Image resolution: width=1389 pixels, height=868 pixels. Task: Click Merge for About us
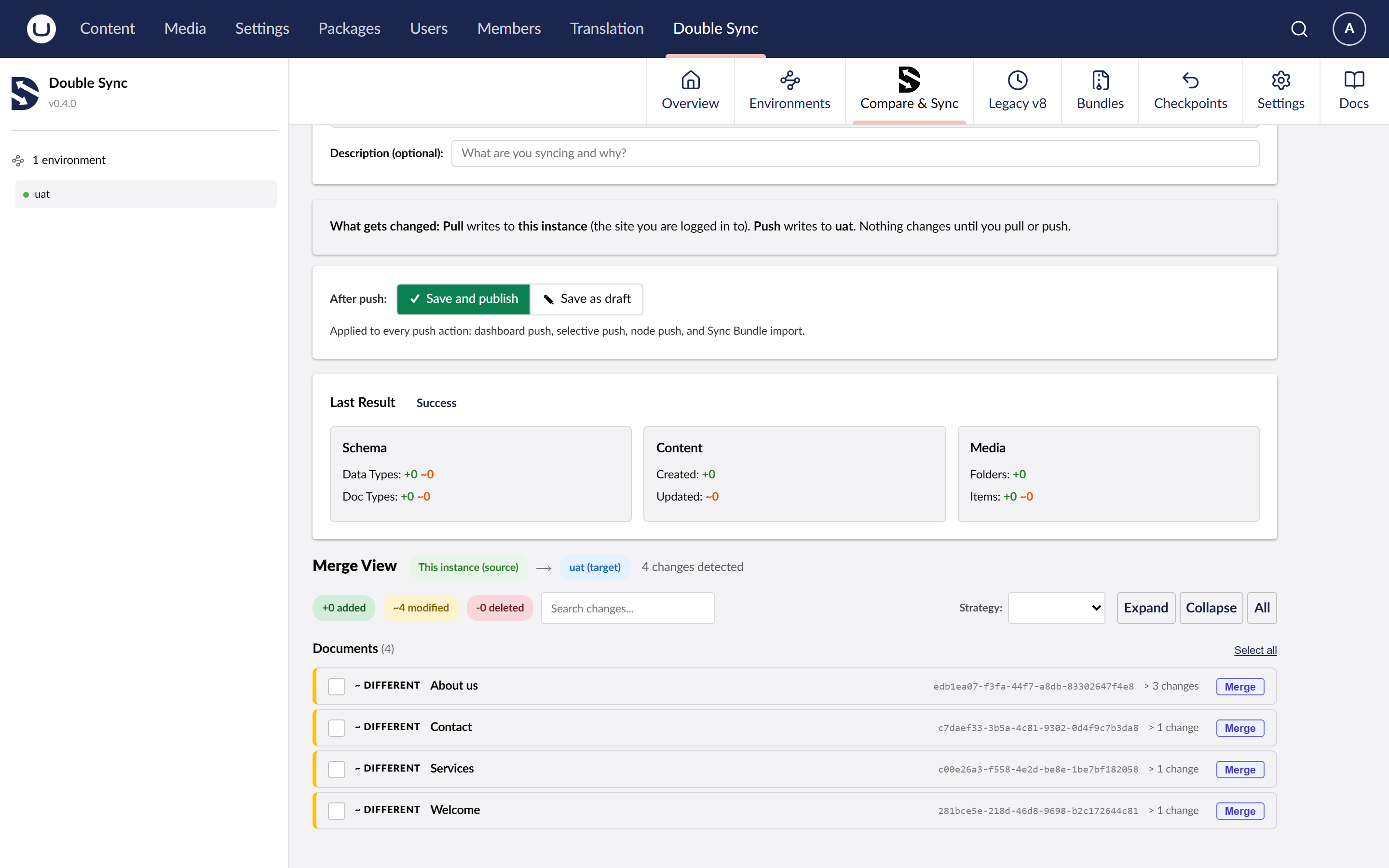coord(1240,687)
